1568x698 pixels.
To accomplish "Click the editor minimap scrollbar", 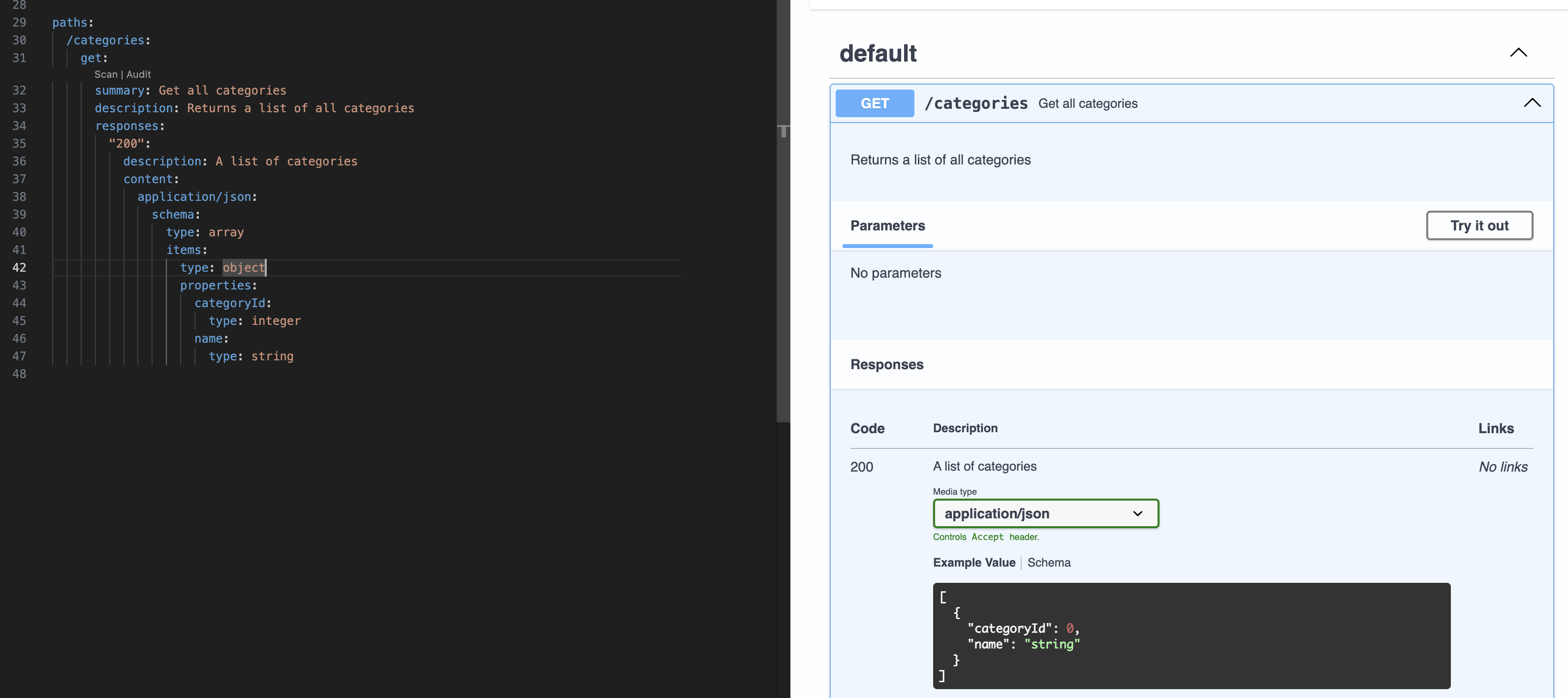I will point(783,211).
